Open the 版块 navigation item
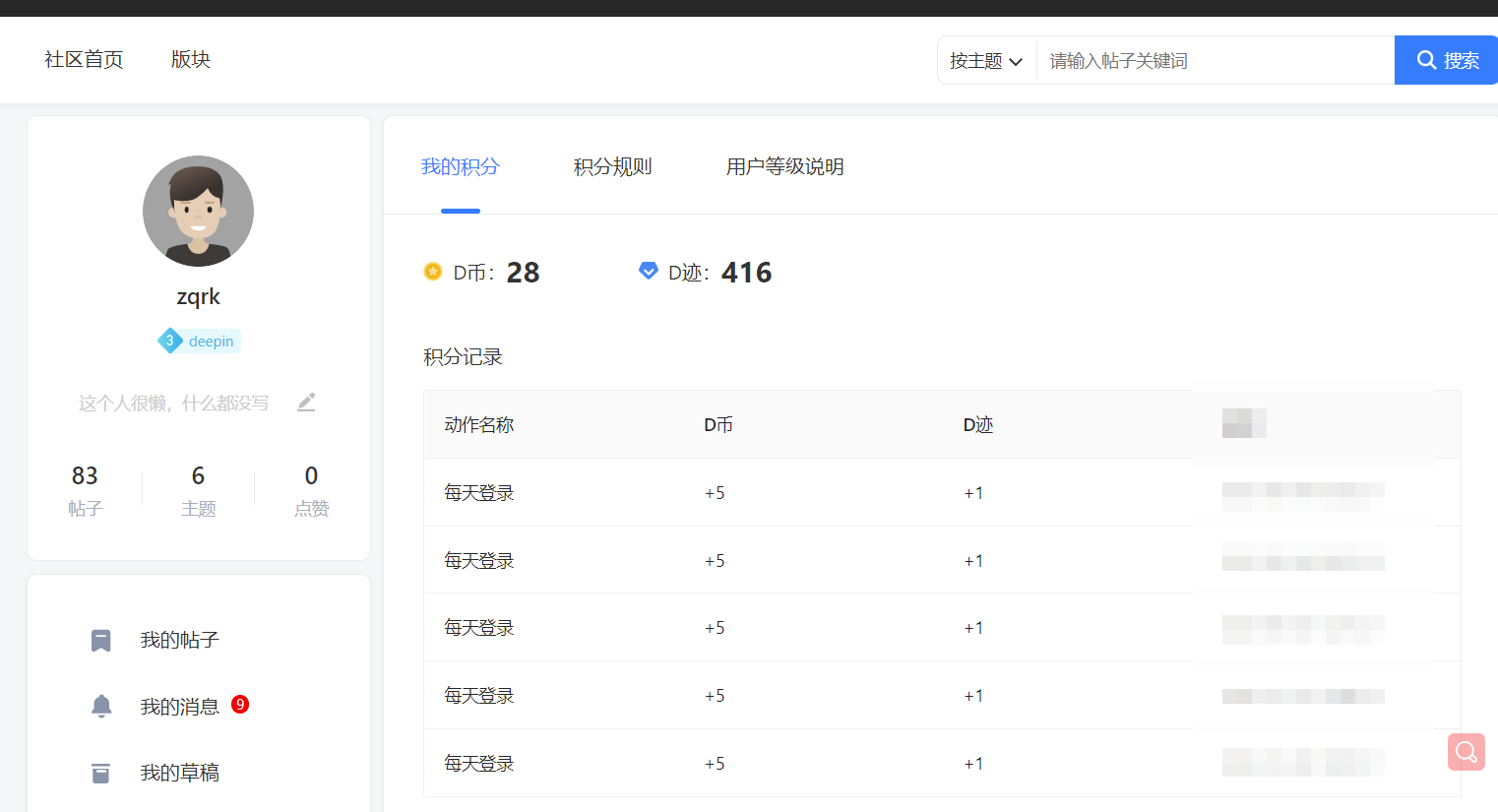Screen dimensions: 1498x812 tap(190, 59)
